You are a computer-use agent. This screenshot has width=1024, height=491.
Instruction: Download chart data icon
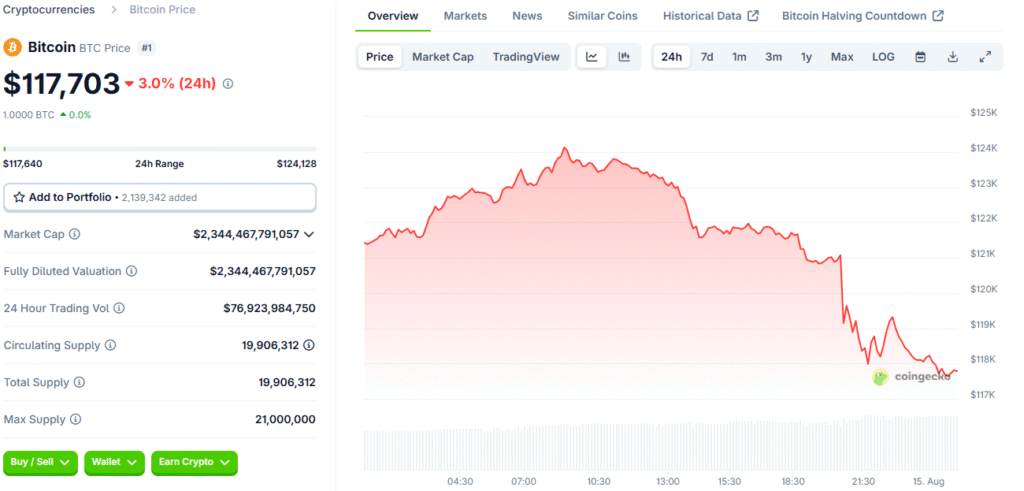click(953, 57)
